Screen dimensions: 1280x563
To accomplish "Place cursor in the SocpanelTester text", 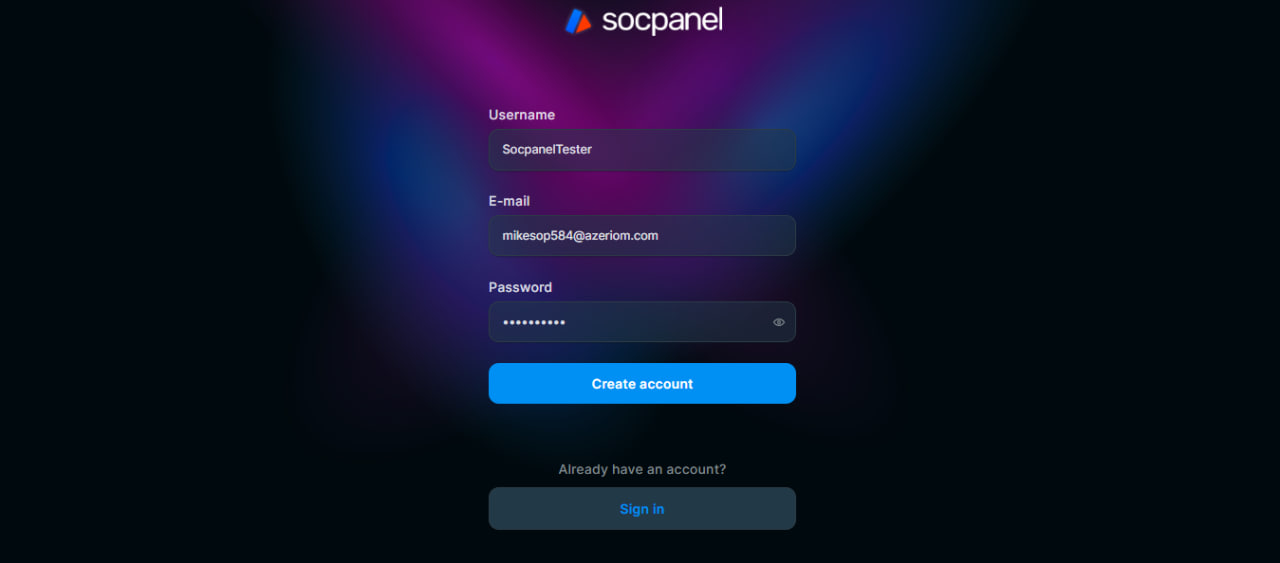I will 547,150.
